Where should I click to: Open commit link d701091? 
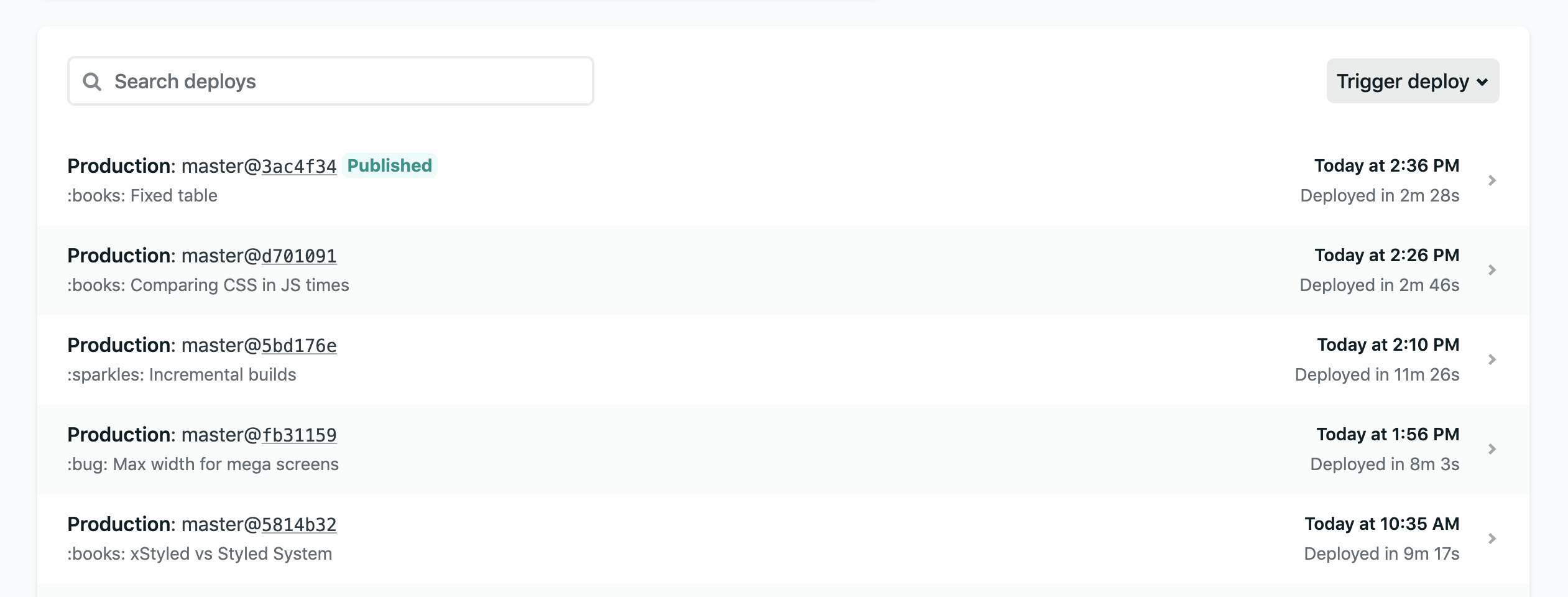tap(298, 256)
